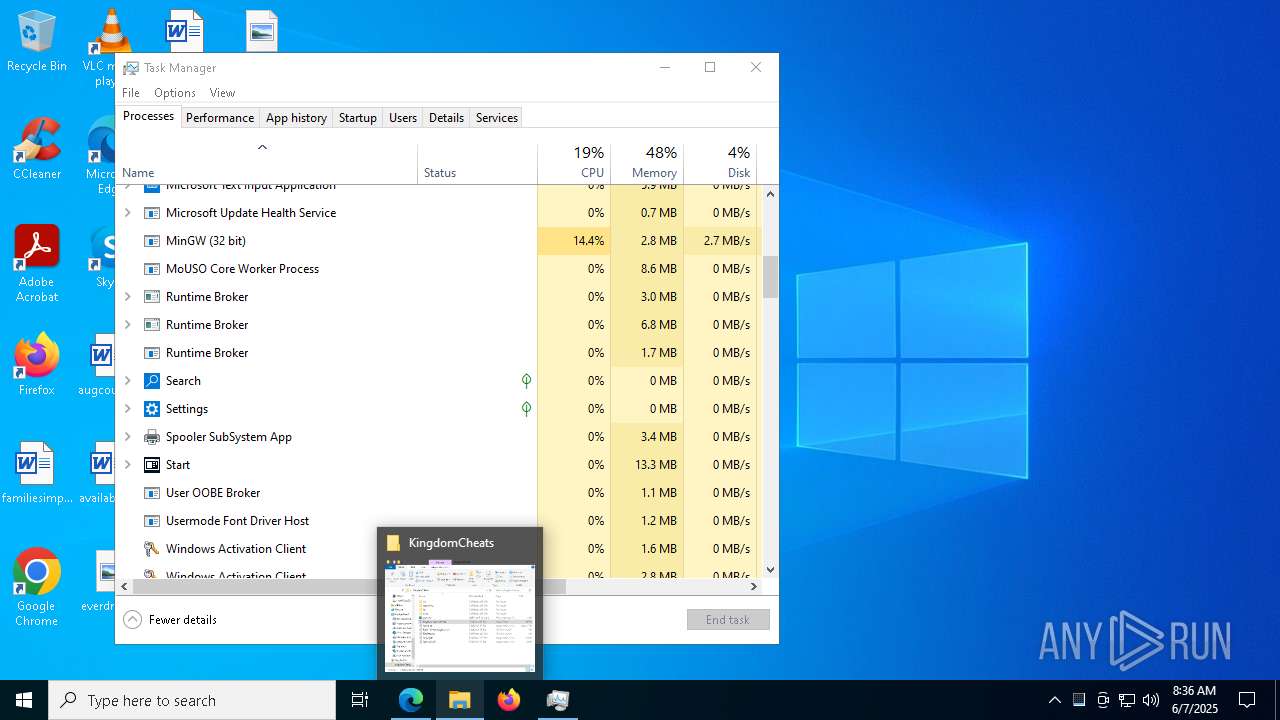Screen dimensions: 1280x720
Task: Click the green leaf status icon for Search
Action: tap(526, 381)
